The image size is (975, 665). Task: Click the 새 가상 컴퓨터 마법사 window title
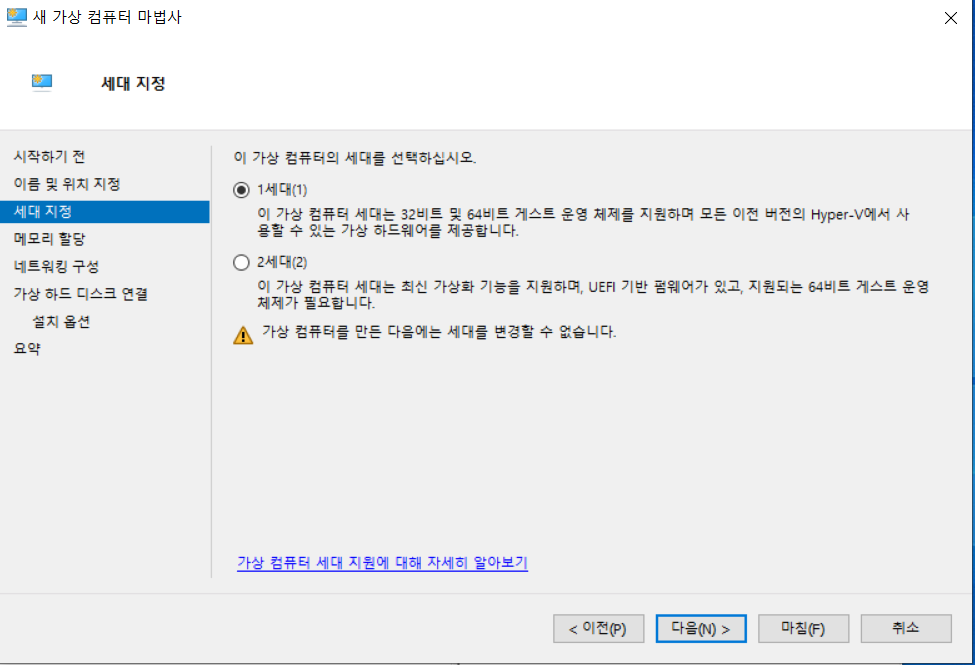pos(107,17)
